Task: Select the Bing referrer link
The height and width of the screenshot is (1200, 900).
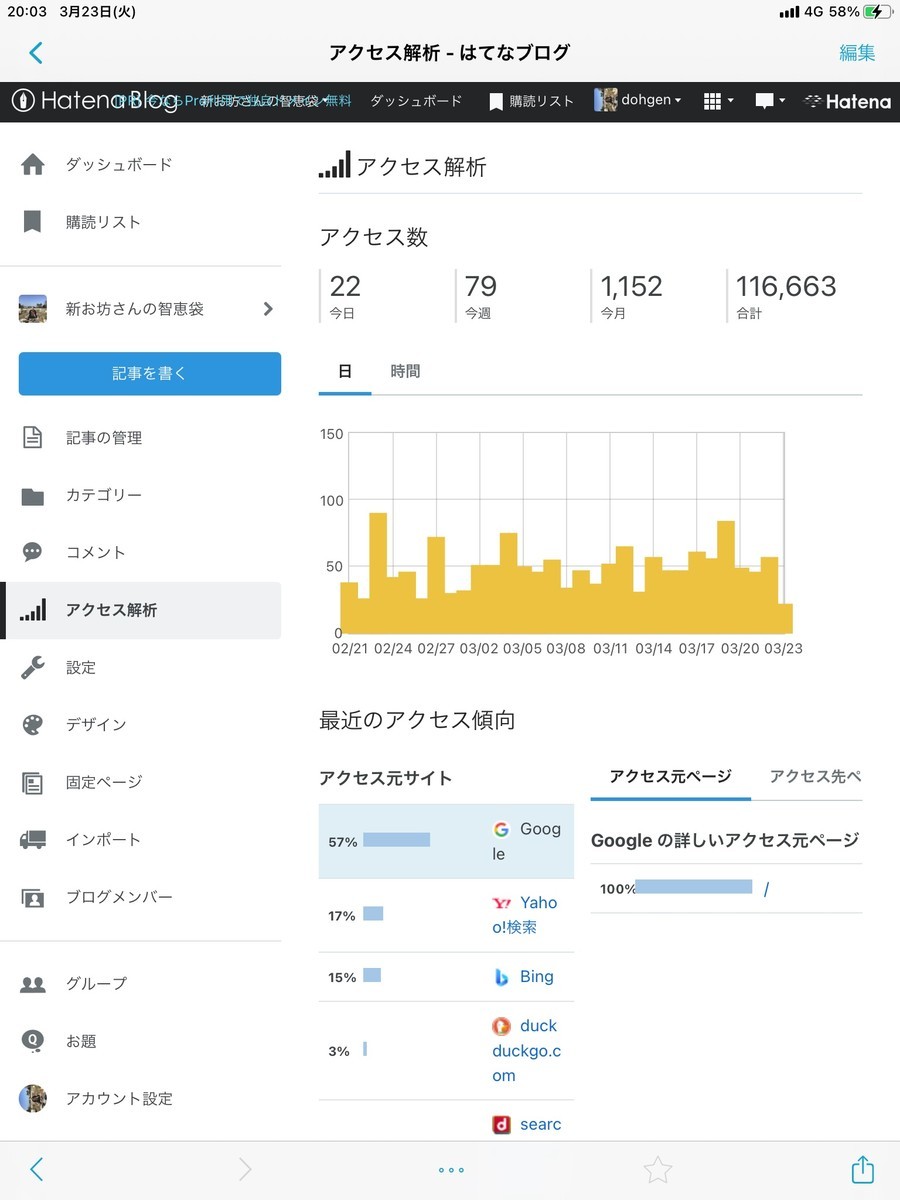Action: (x=536, y=976)
